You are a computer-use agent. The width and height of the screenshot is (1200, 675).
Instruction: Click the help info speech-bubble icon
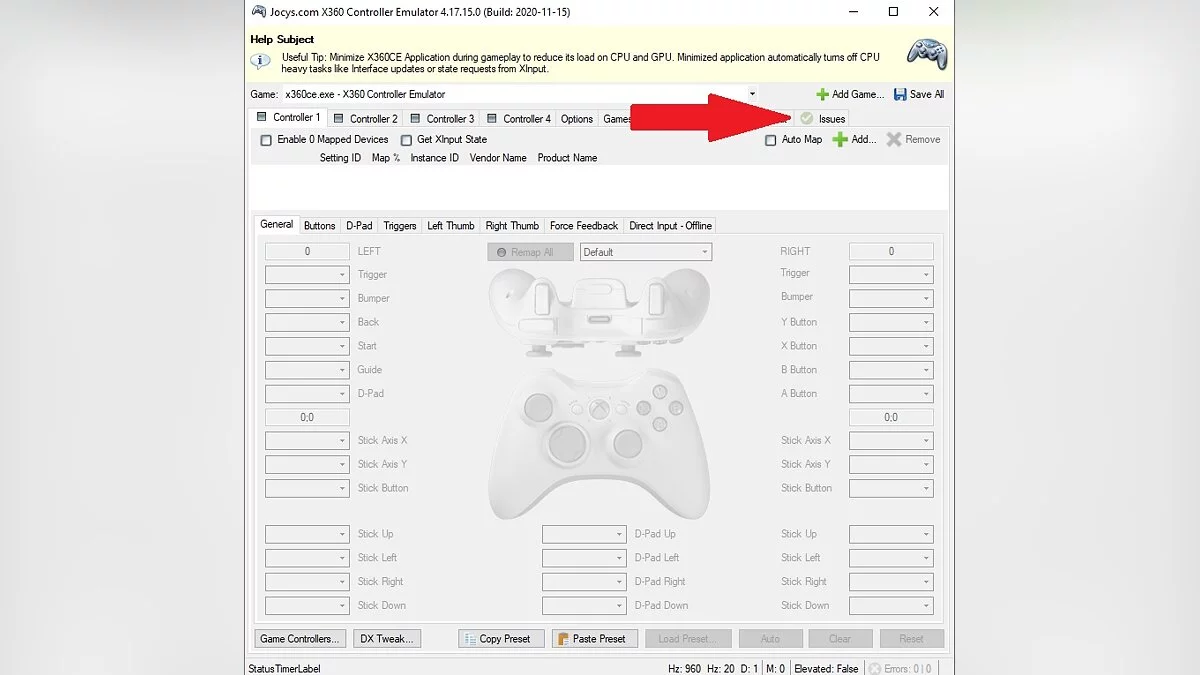(260, 61)
